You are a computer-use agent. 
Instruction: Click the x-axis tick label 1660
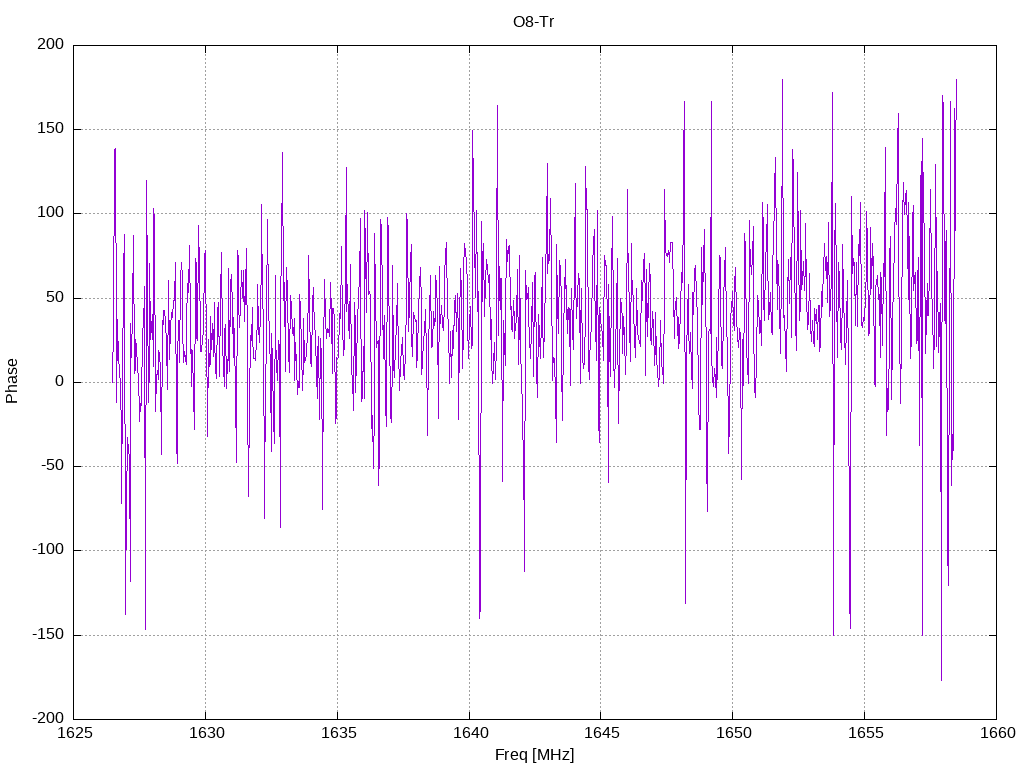click(997, 733)
